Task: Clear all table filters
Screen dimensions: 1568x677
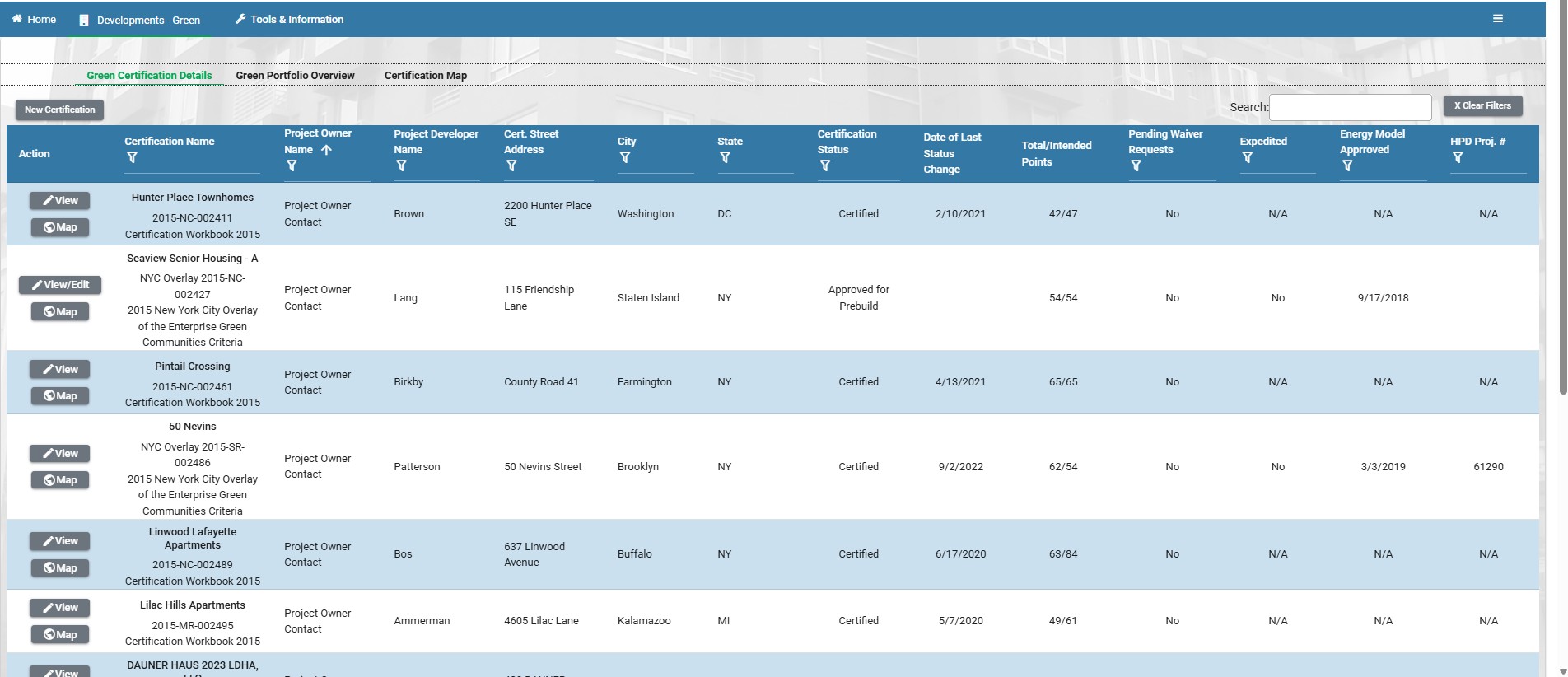Action: click(1482, 105)
